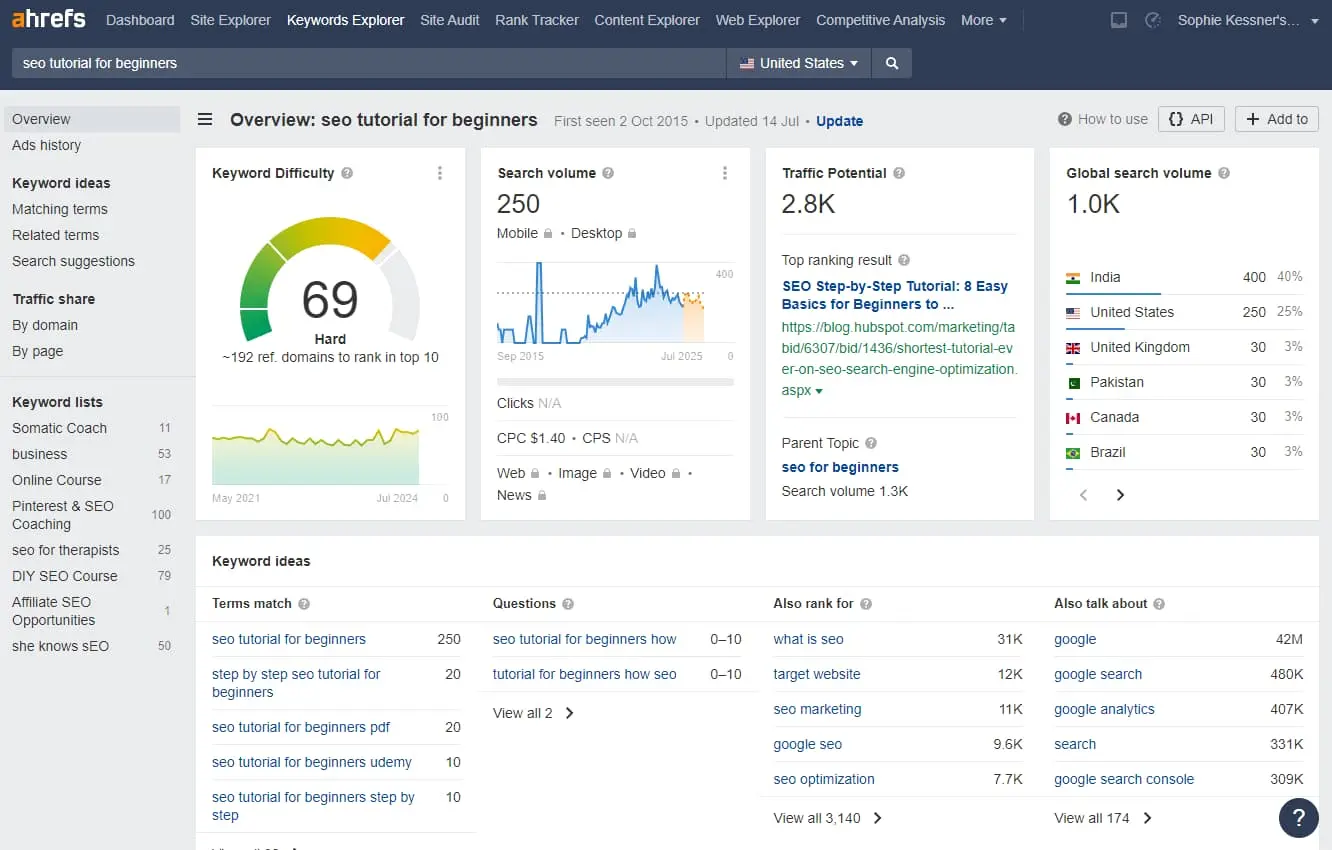Expand the More menu in top navigation
1332x850 pixels.
(984, 20)
